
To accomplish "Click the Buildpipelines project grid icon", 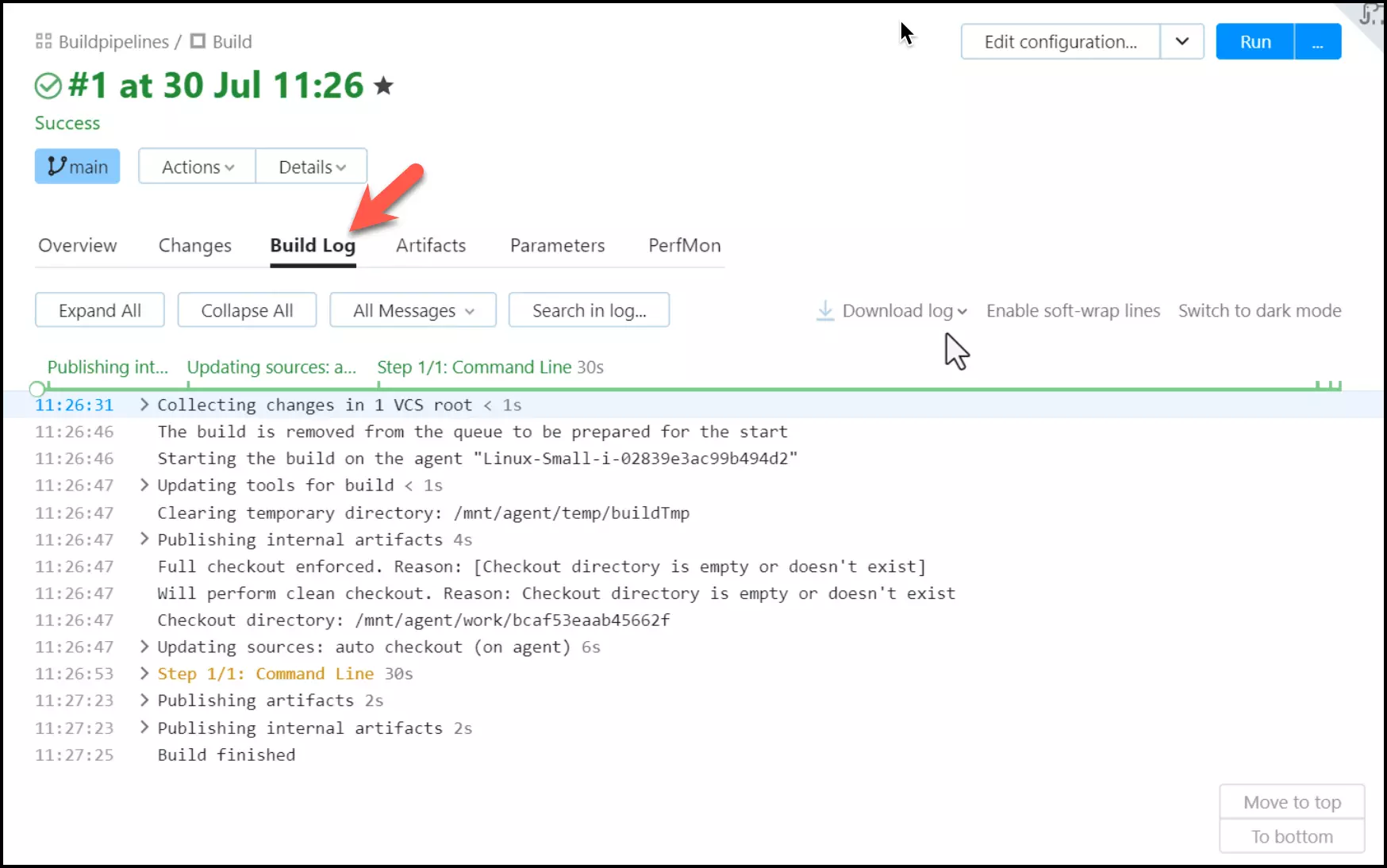I will point(44,41).
